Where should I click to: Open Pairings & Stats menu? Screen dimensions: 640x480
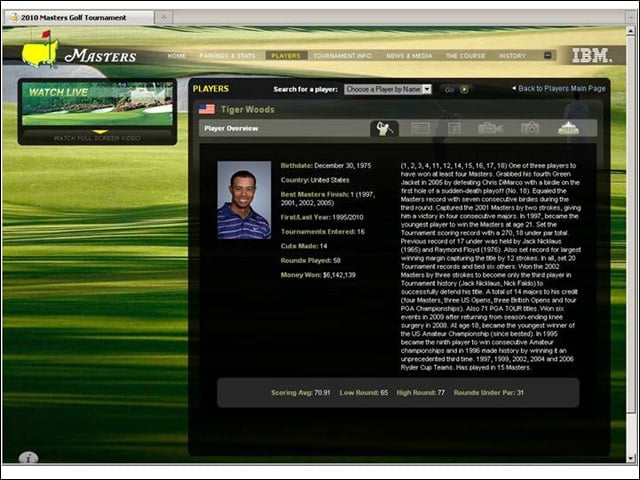tap(227, 56)
